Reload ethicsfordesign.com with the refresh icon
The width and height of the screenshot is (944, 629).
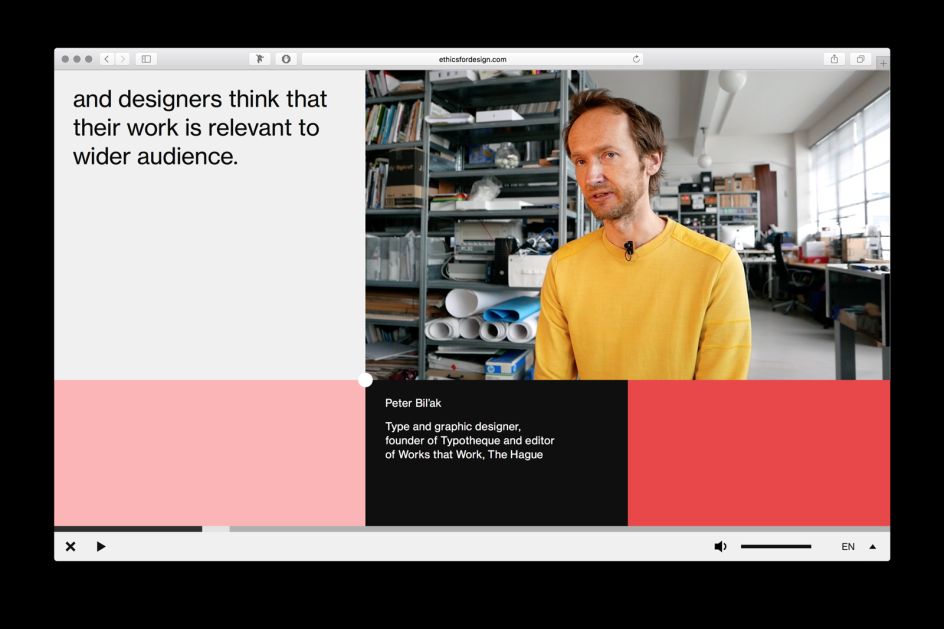pyautogui.click(x=636, y=58)
